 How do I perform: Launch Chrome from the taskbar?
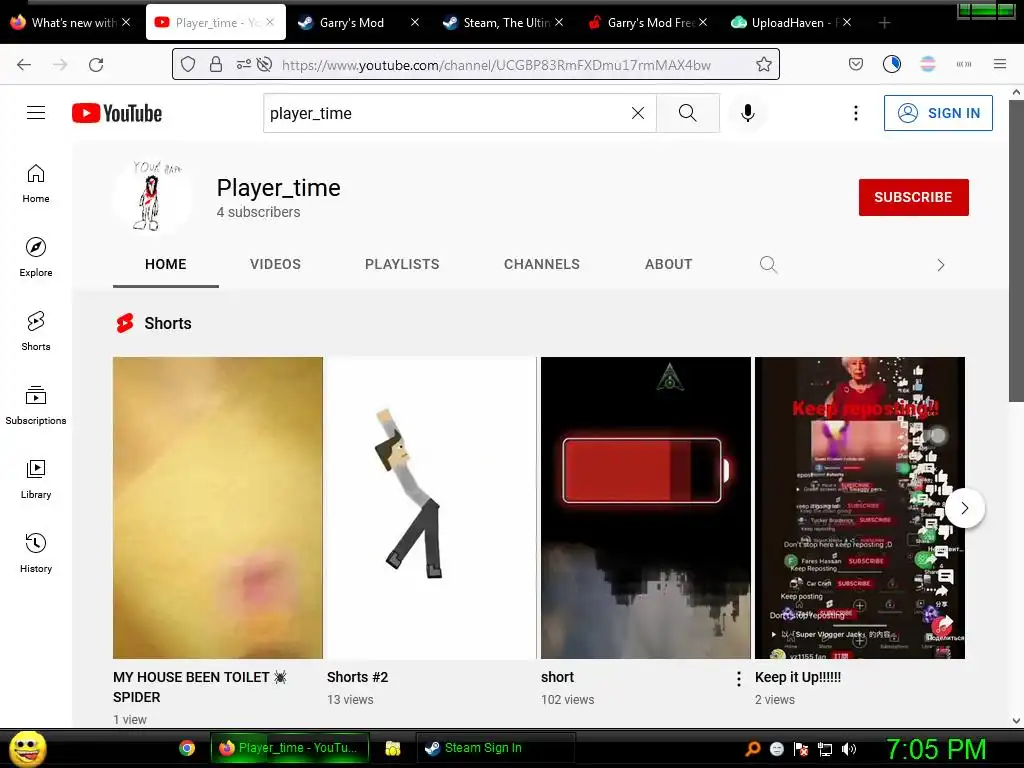(x=187, y=748)
